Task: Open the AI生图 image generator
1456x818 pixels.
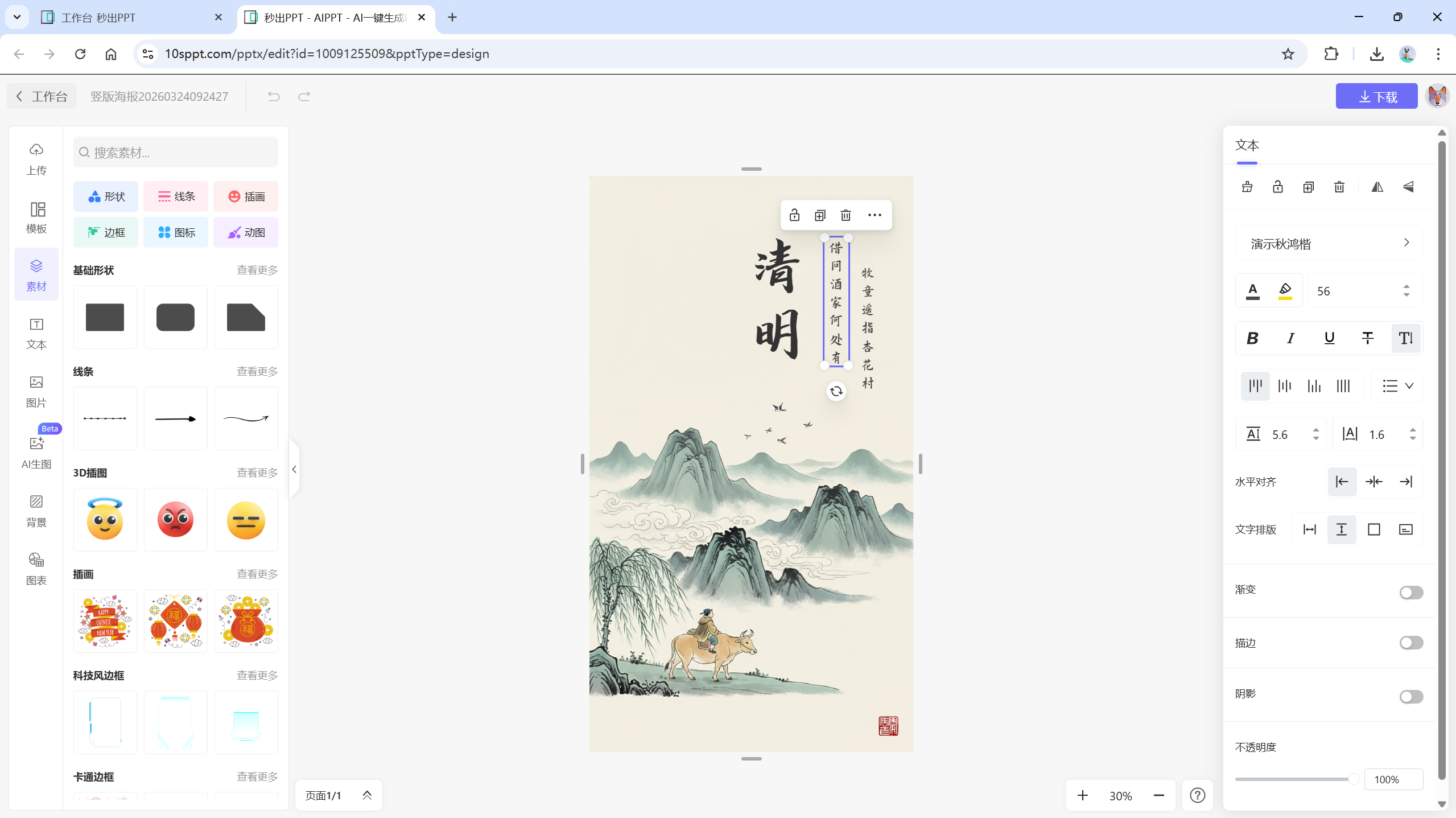Action: 36,453
